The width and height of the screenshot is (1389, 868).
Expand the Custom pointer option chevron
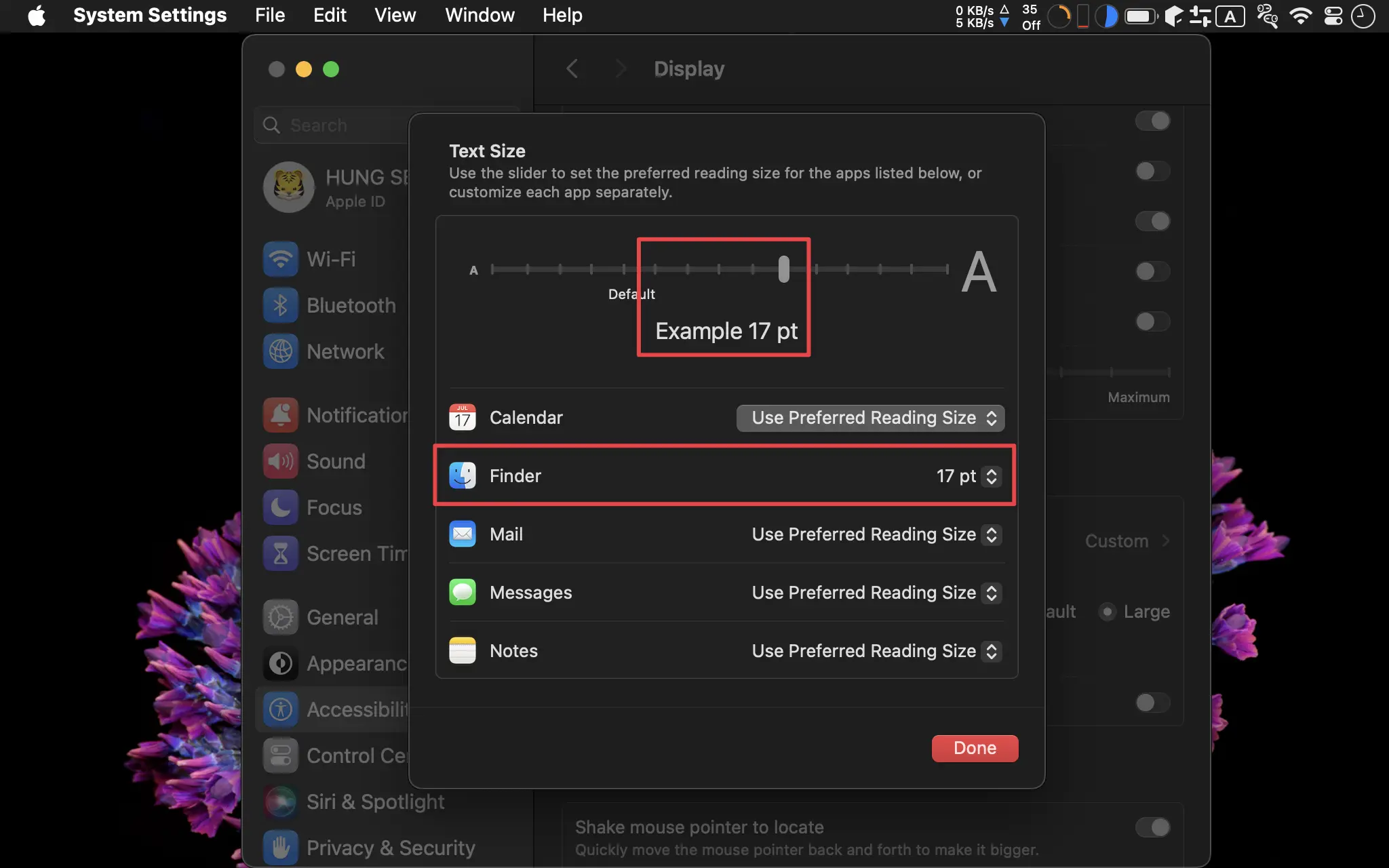(1166, 540)
